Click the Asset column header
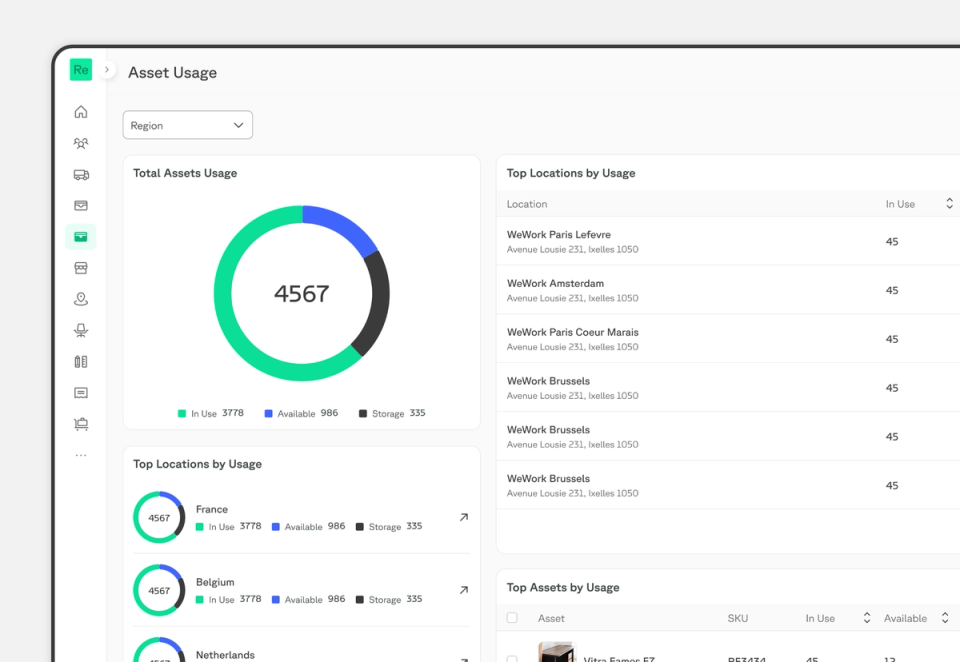This screenshot has width=960, height=662. click(551, 619)
